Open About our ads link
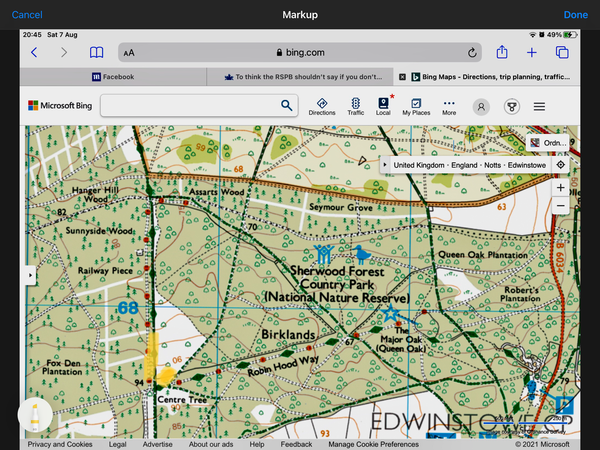Screen dimensions: 600x450 [211, 444]
